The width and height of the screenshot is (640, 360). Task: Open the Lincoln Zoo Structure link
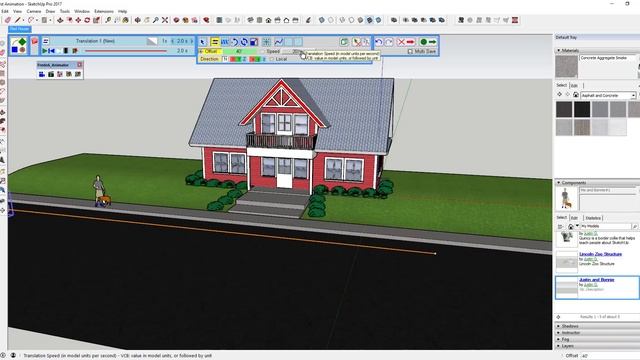600,254
